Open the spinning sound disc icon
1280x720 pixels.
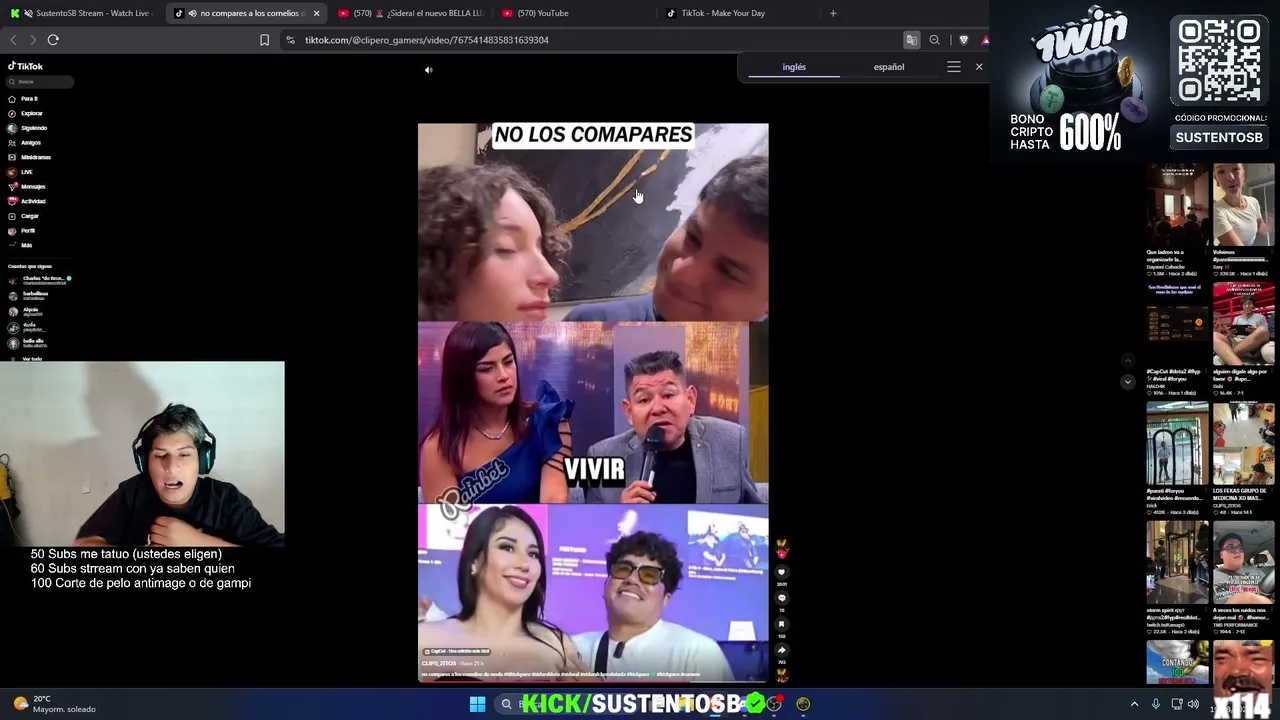[782, 675]
